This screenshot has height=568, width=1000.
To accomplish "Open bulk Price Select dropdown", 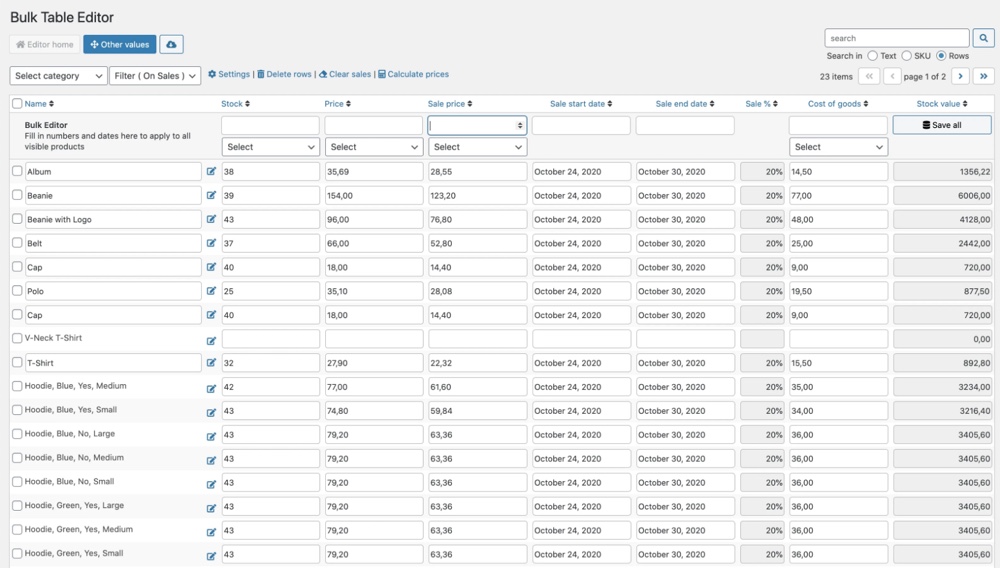I will coord(374,147).
